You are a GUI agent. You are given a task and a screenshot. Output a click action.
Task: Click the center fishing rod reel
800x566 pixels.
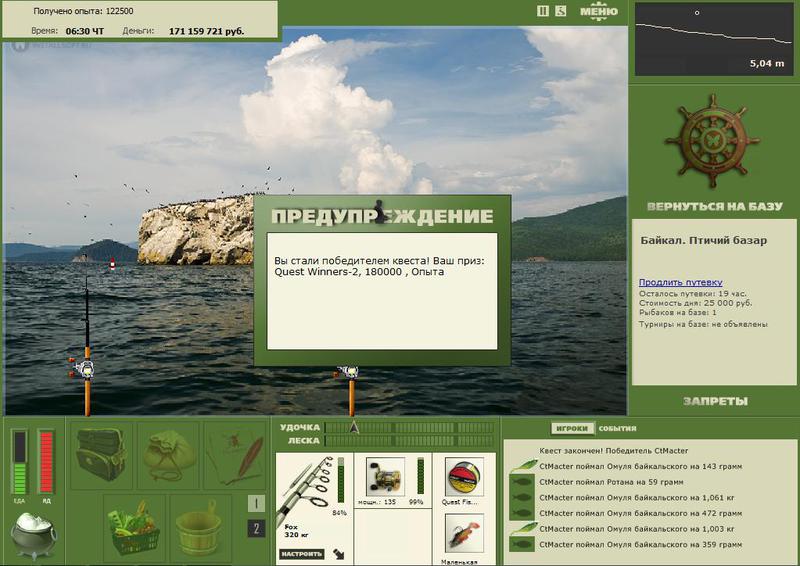(349, 372)
